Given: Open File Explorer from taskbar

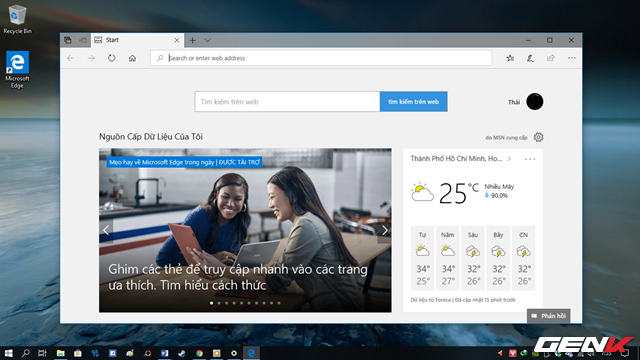Looking at the screenshot, I should [x=60, y=353].
